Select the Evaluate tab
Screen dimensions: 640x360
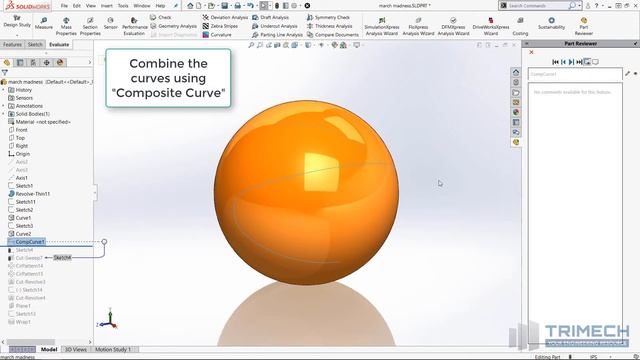coord(59,44)
